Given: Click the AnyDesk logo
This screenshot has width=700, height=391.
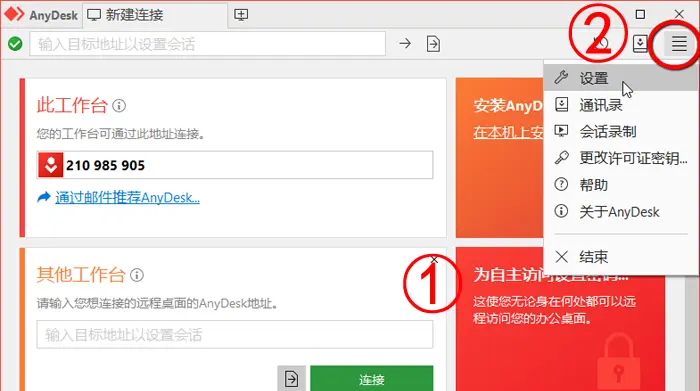Looking at the screenshot, I should point(14,14).
